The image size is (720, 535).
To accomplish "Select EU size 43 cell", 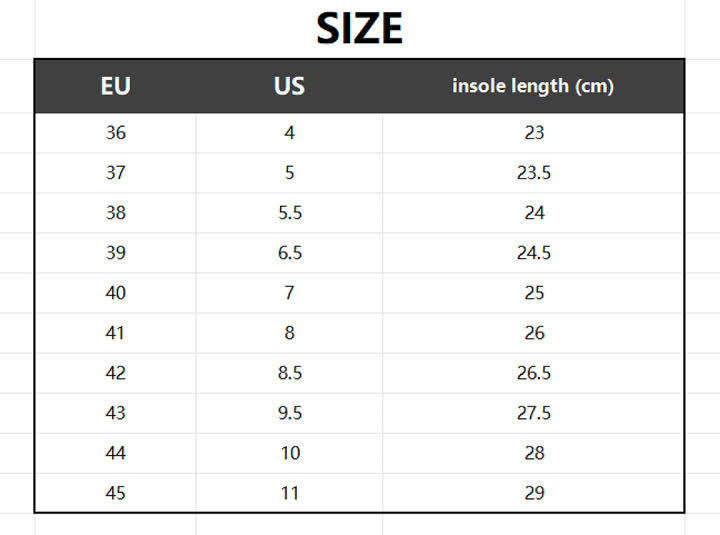I will [x=116, y=412].
